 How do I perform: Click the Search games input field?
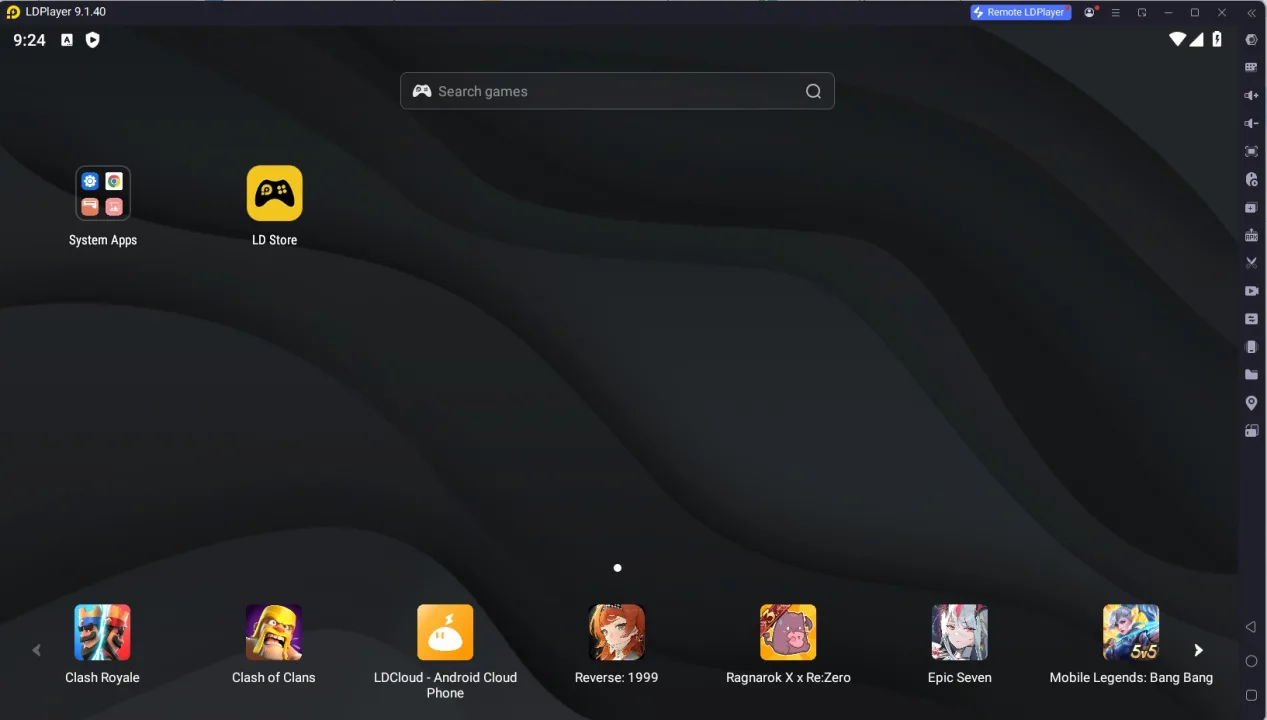[x=617, y=91]
